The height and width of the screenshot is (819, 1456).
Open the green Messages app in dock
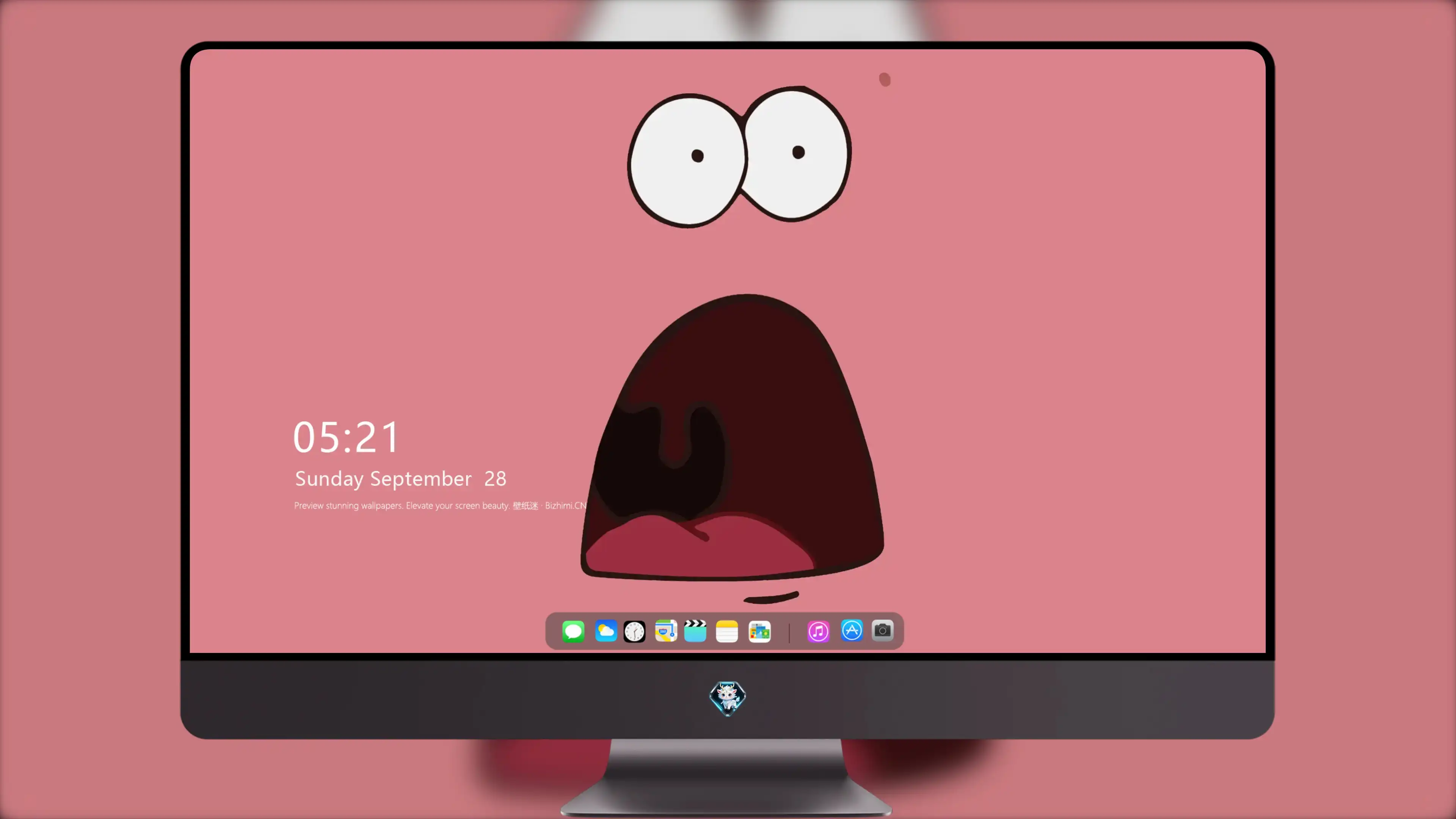click(573, 631)
